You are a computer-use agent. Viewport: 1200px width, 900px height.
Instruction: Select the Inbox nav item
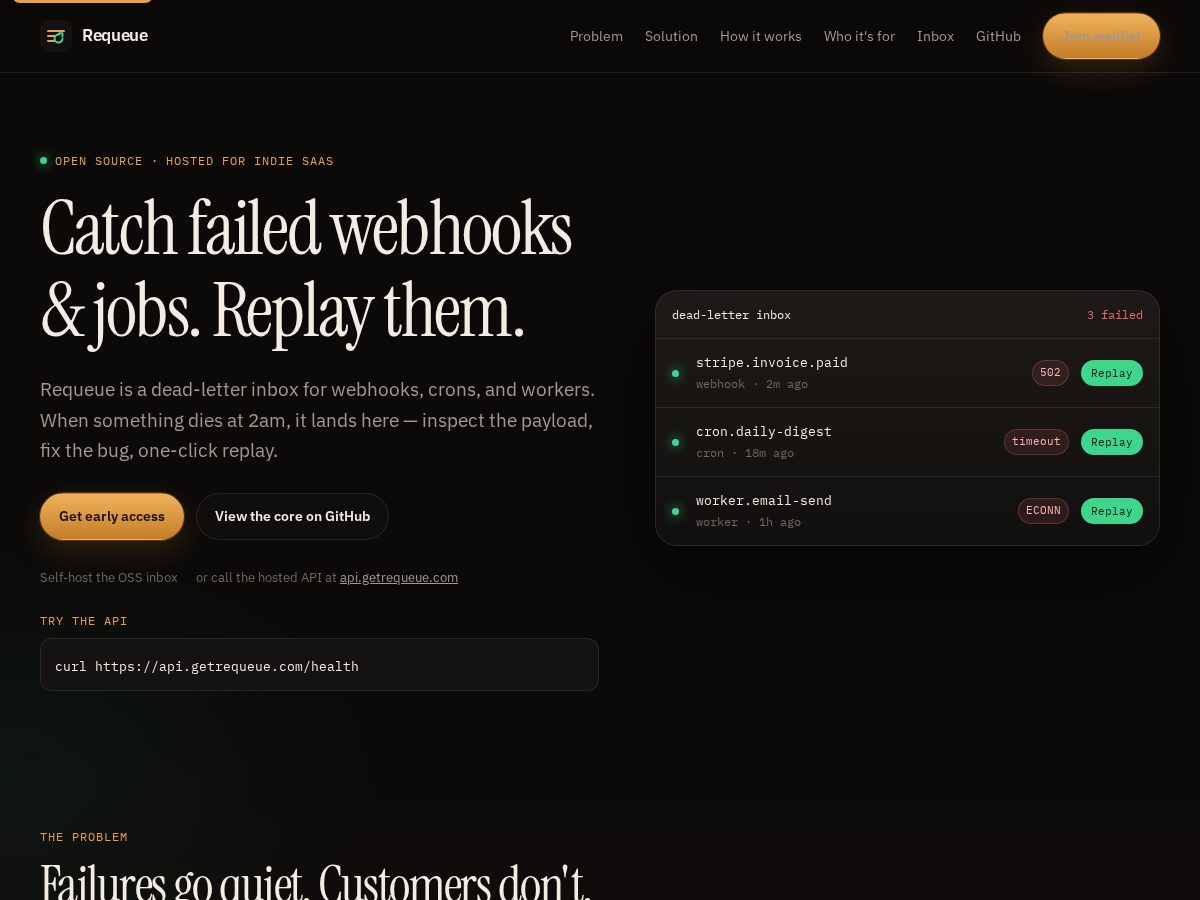tap(935, 36)
